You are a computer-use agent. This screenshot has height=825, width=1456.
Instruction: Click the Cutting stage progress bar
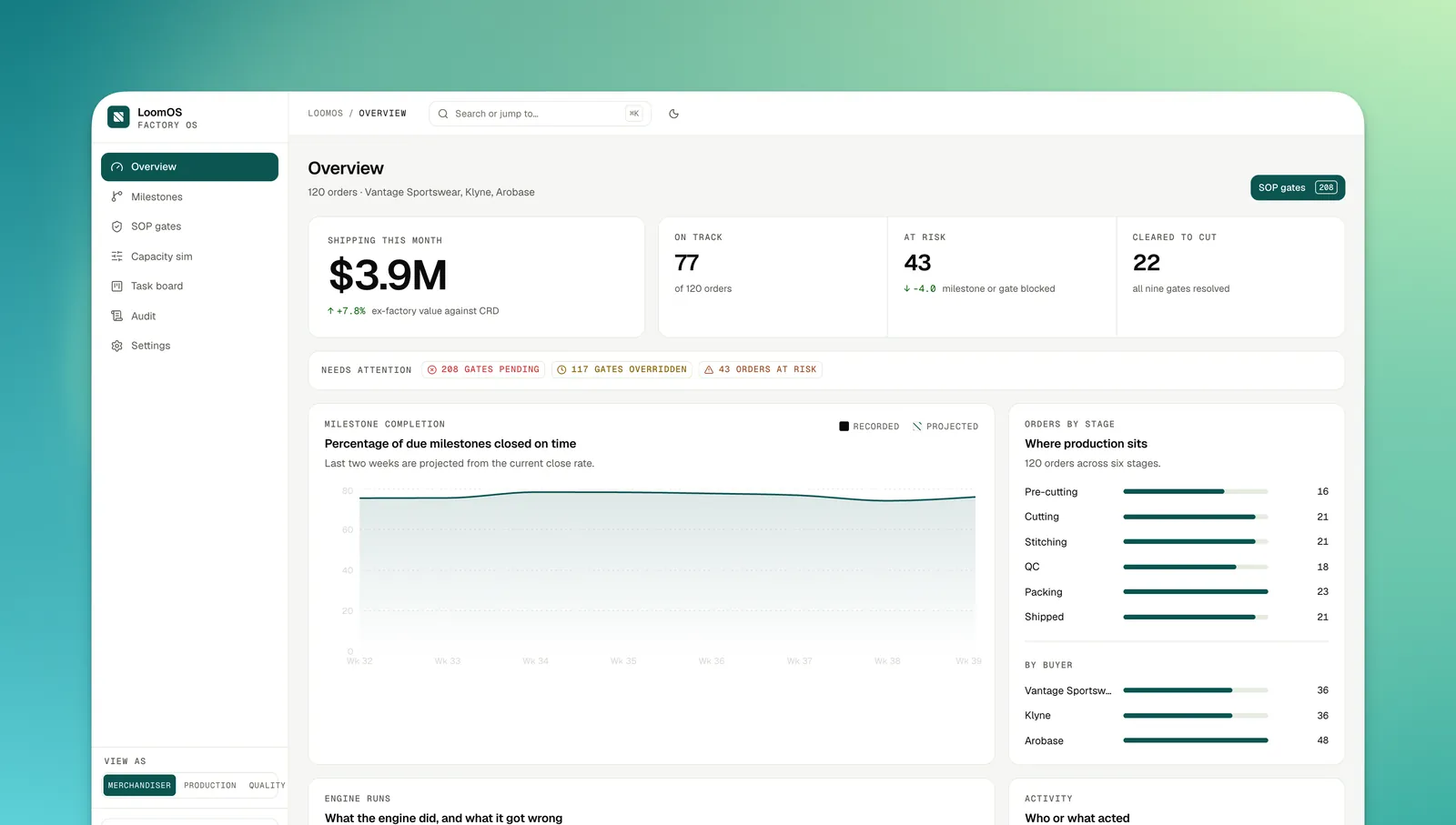click(1196, 517)
